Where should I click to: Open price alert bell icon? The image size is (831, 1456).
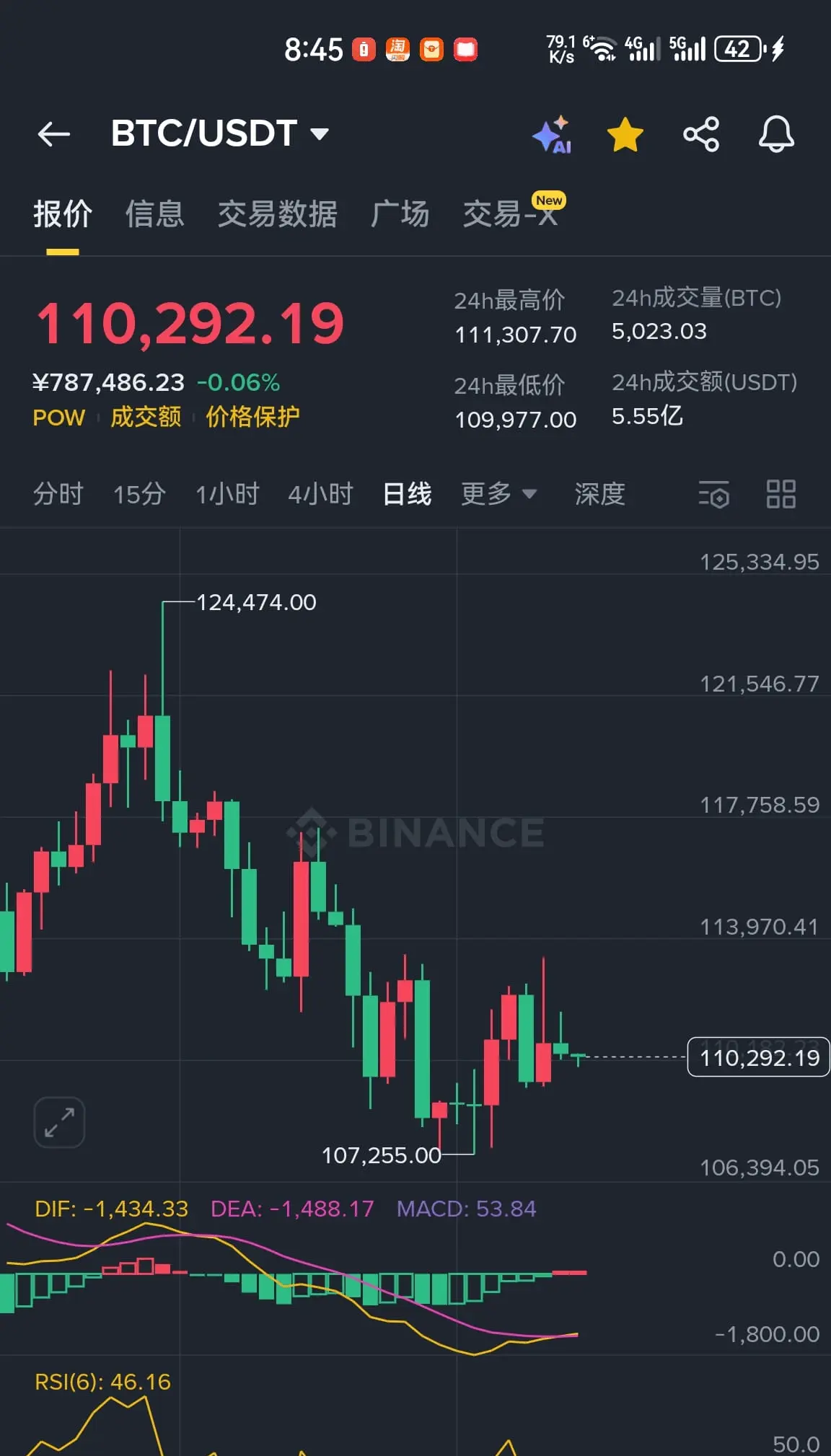[x=776, y=134]
